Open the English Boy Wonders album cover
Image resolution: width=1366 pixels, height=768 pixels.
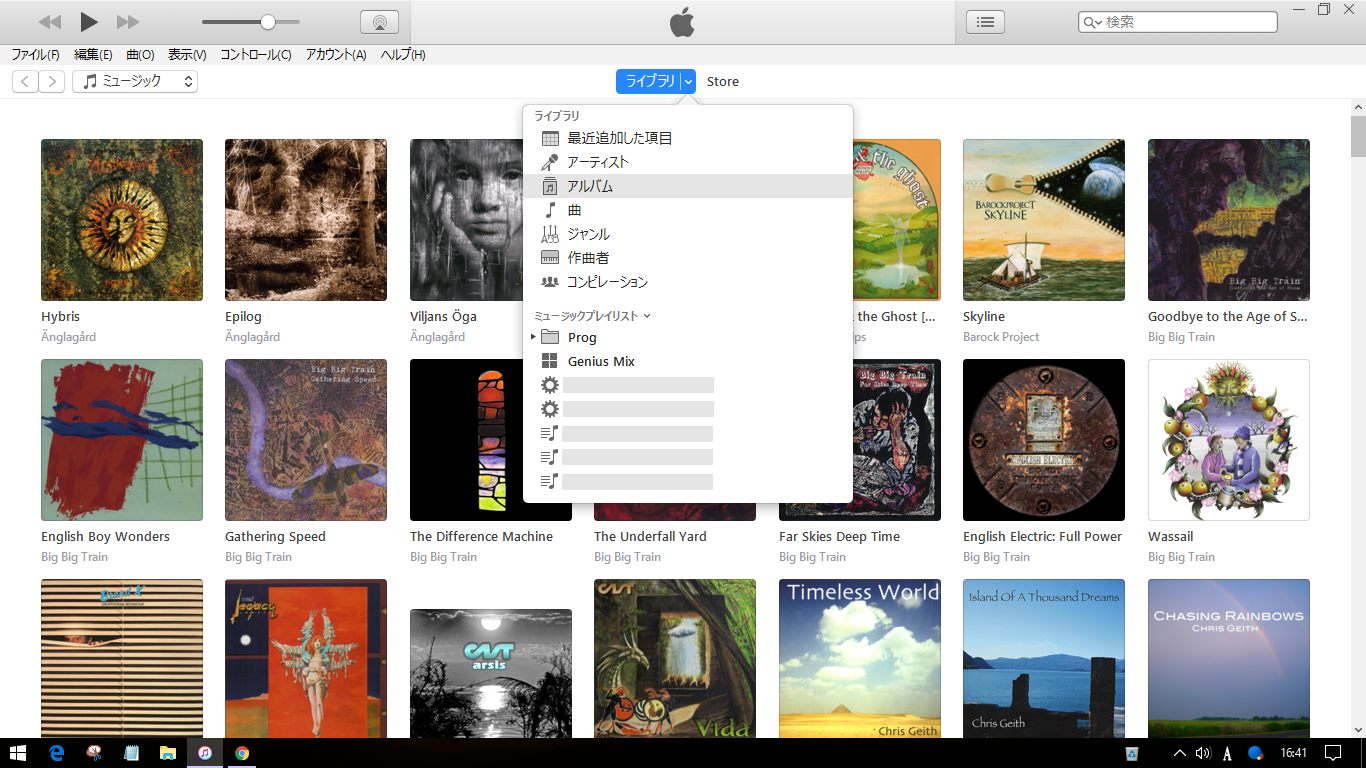(122, 440)
